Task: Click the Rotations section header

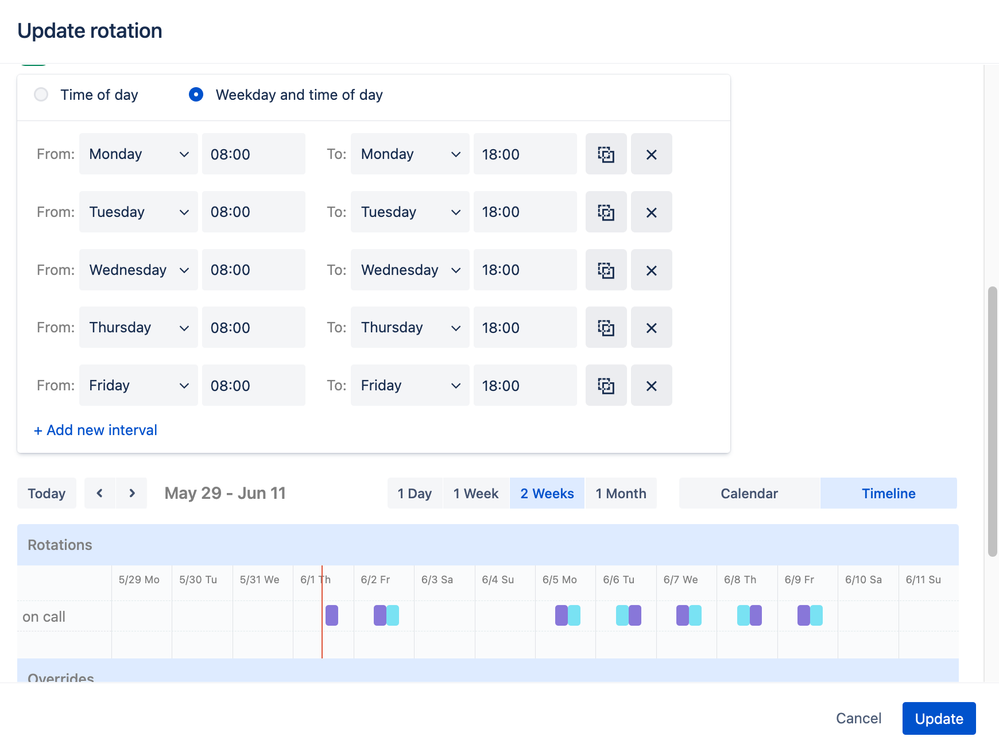Action: [x=488, y=545]
